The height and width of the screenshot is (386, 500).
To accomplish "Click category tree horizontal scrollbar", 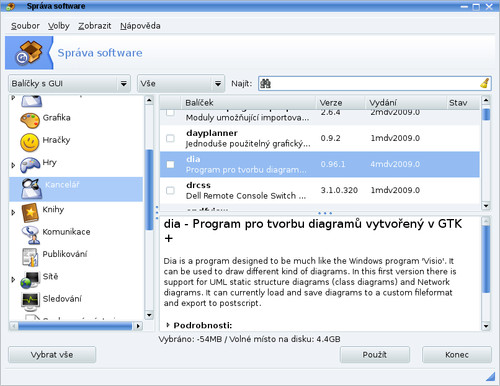I will click(x=75, y=326).
